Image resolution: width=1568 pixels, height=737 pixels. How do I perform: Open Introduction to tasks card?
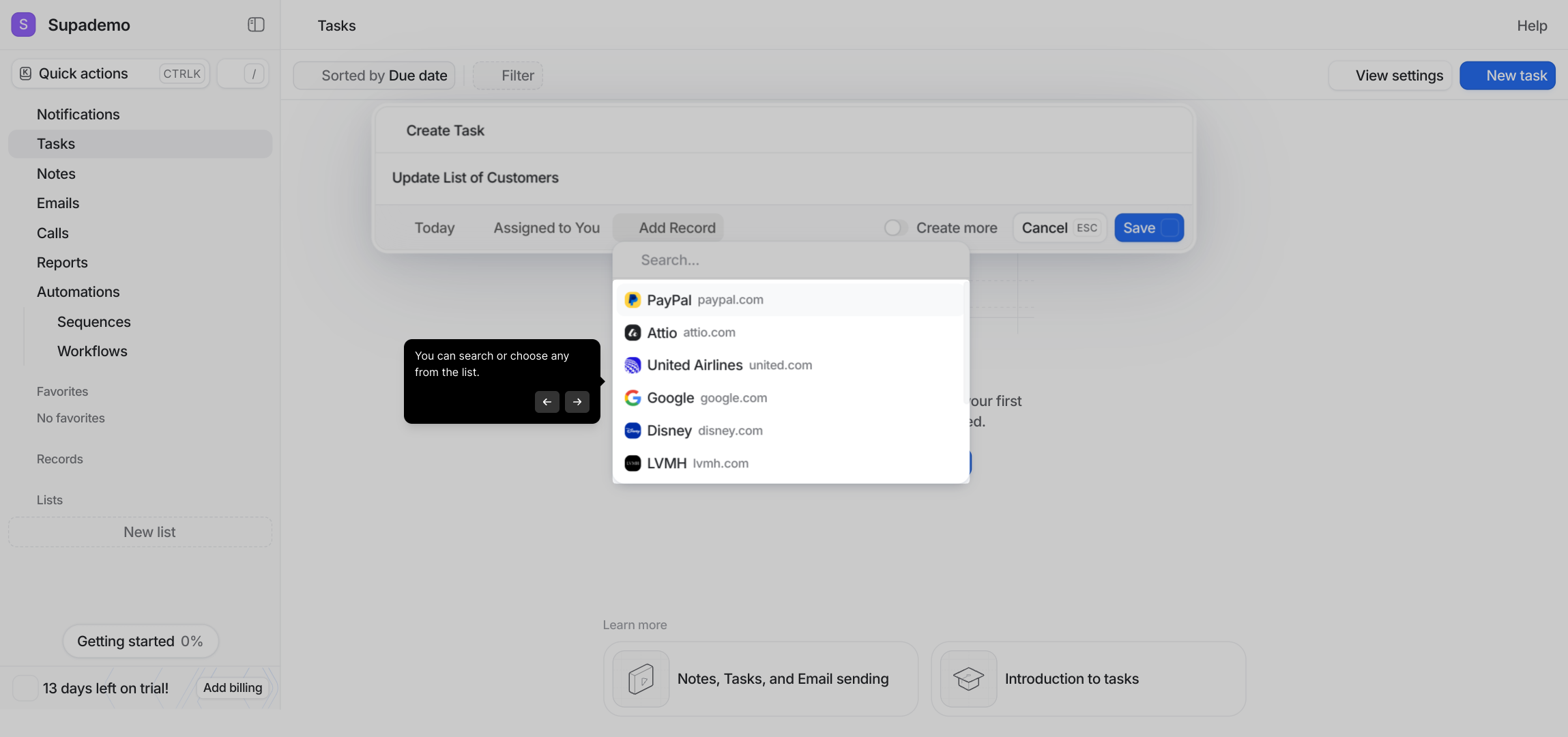[1088, 679]
